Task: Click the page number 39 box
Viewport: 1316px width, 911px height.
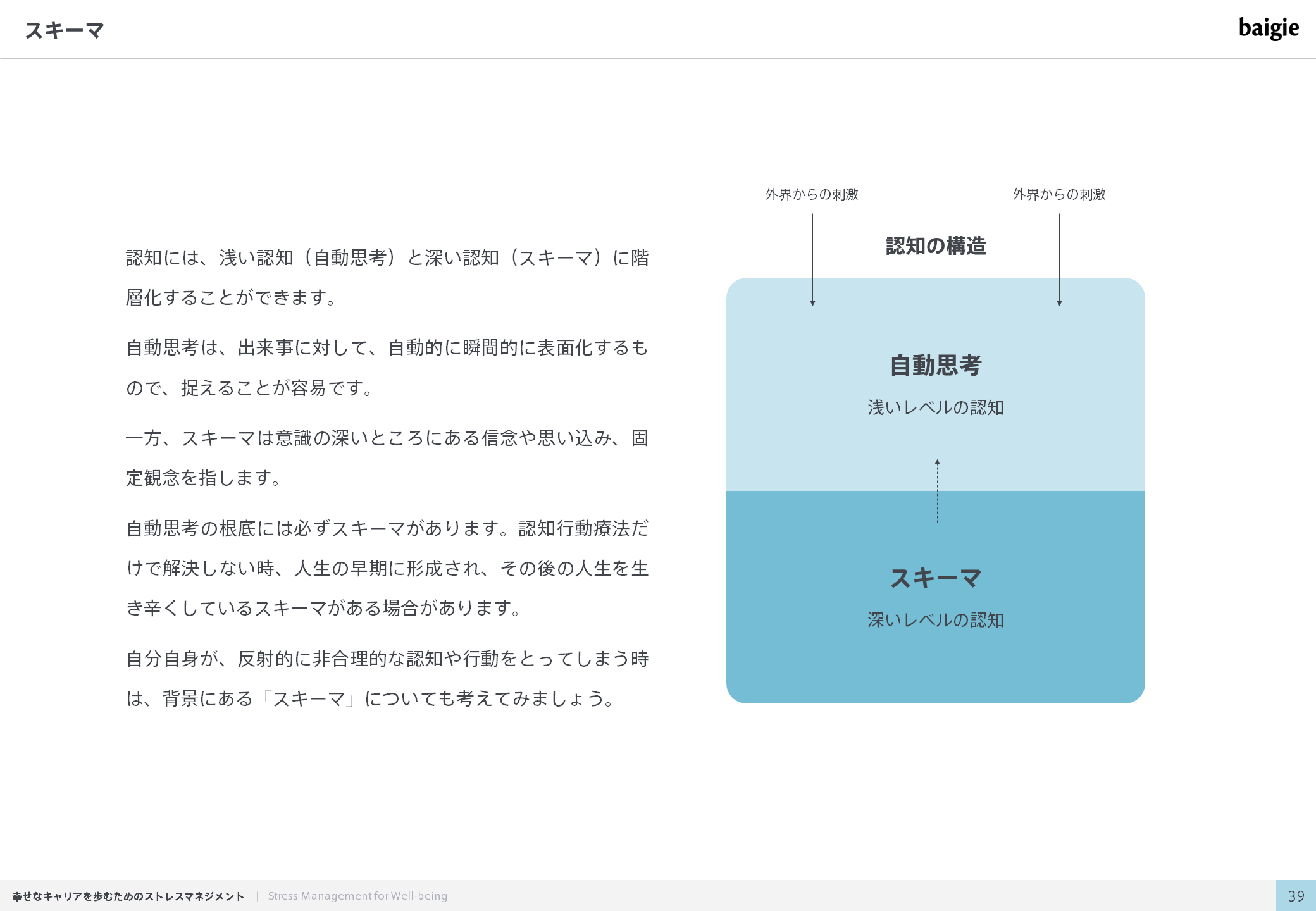Action: [1296, 896]
